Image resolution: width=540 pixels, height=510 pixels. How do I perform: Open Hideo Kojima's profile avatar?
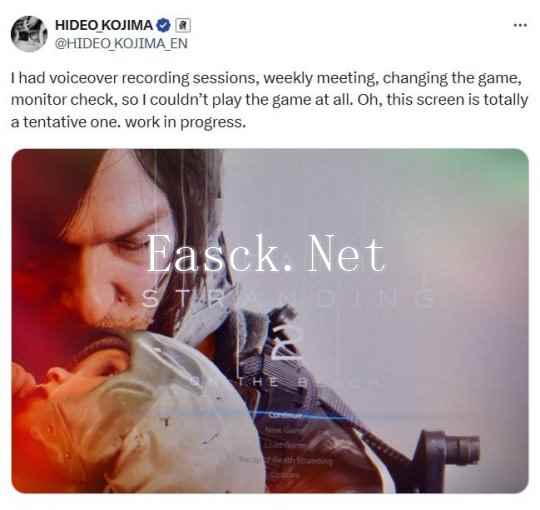(29, 34)
